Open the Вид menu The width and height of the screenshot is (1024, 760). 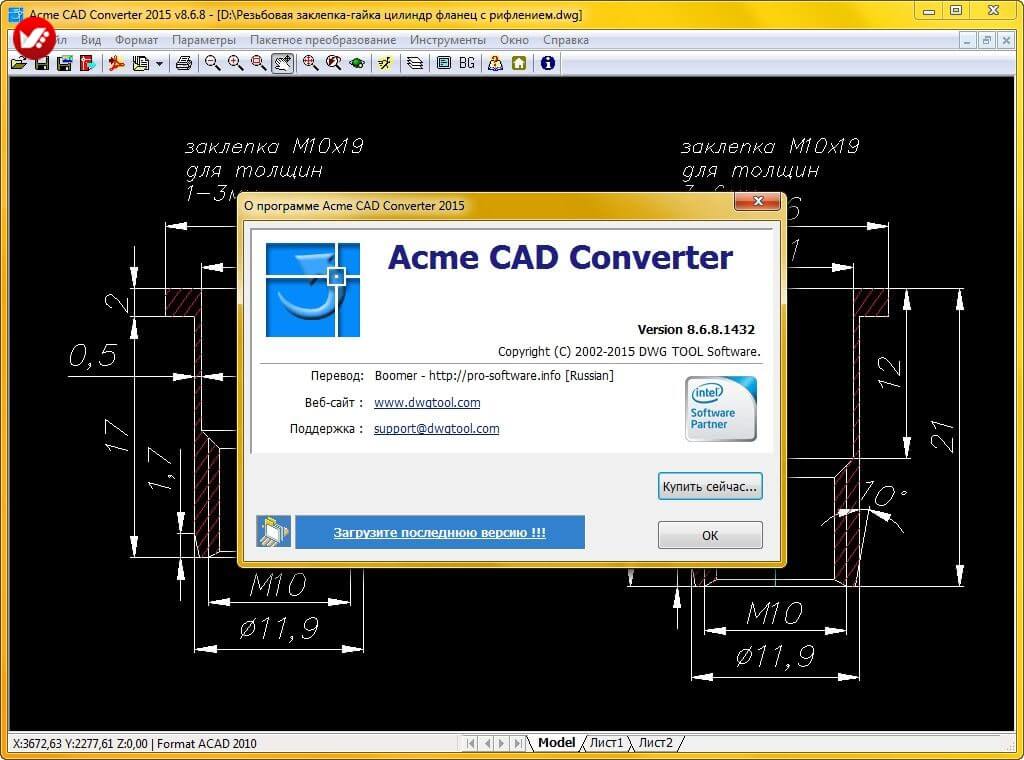(x=91, y=40)
